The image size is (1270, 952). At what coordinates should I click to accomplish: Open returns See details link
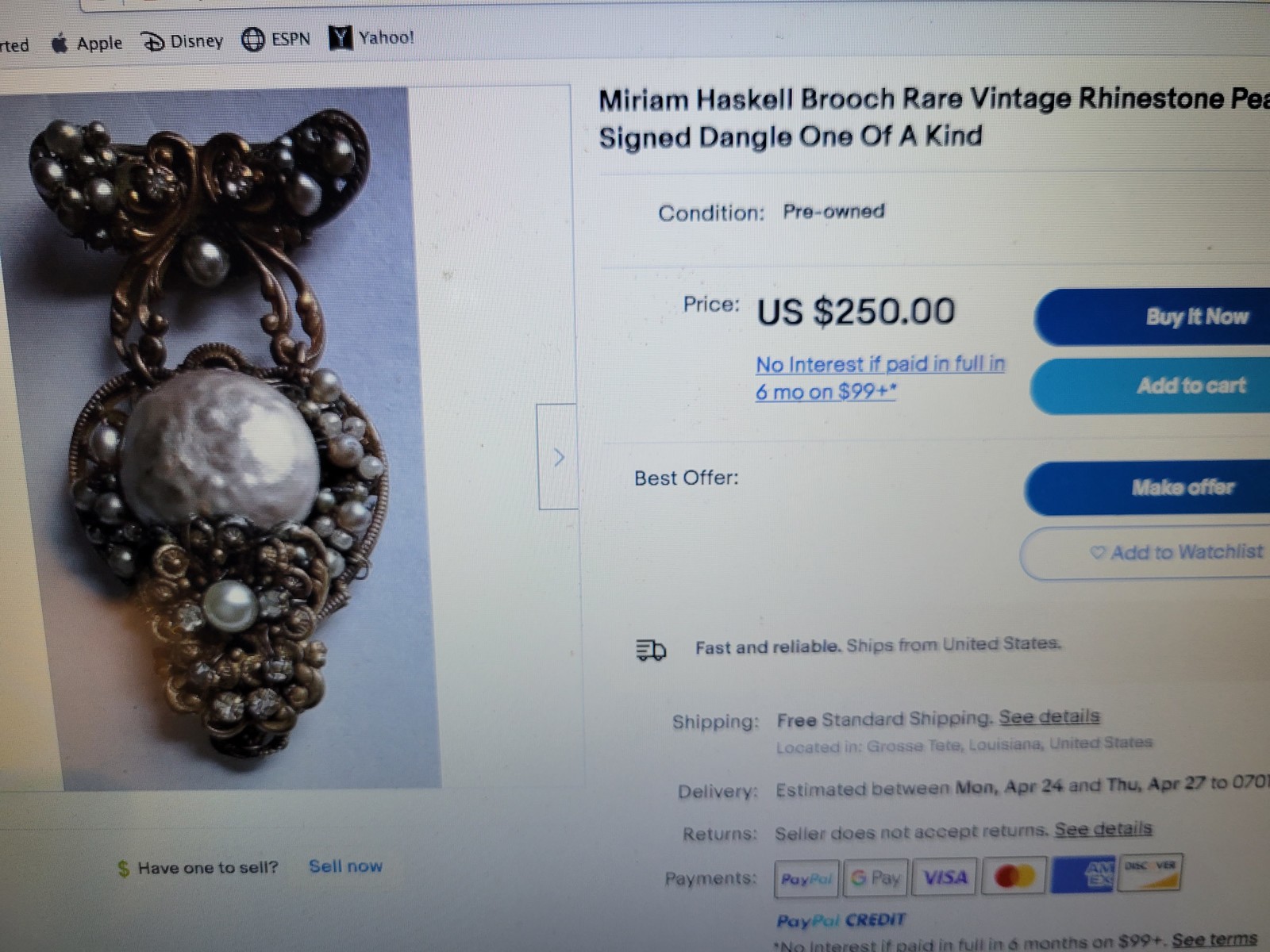coord(1103,829)
